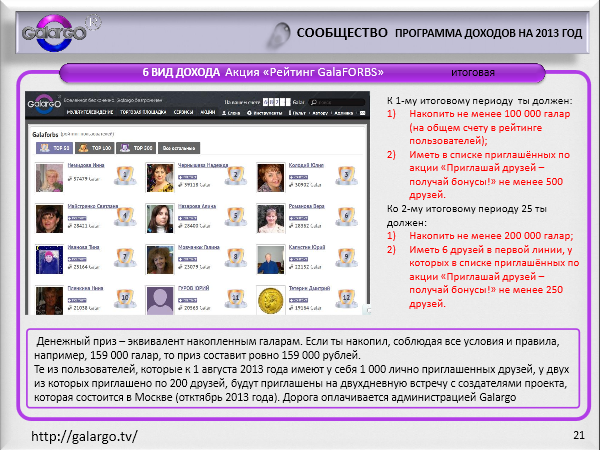Open the ТОРГОВАЯ ПЛОЩАДКА menu item

coord(143,112)
